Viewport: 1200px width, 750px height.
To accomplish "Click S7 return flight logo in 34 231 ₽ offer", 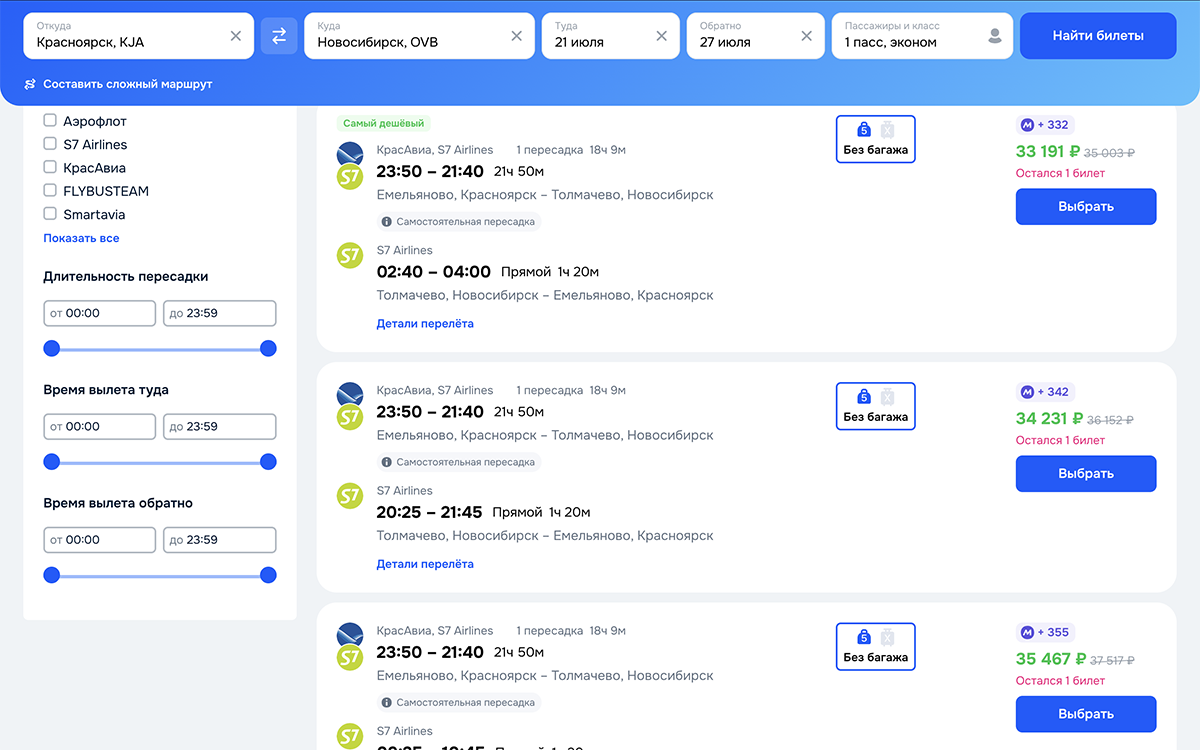I will (350, 496).
